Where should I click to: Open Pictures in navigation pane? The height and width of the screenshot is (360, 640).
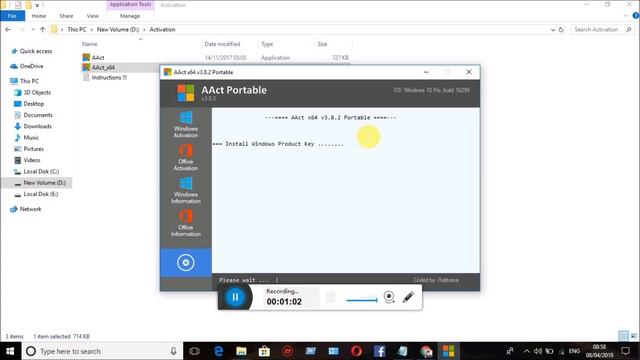[33, 149]
